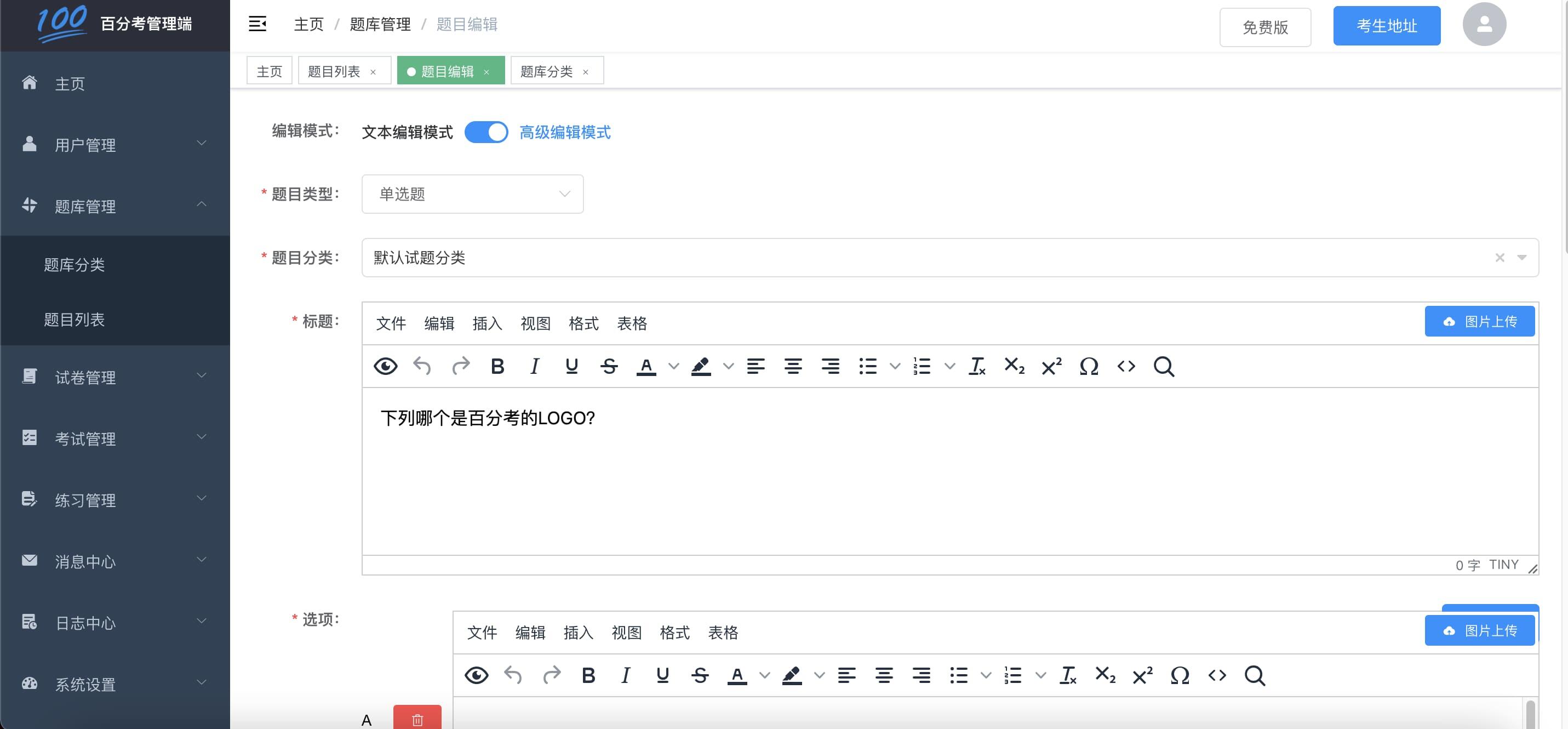This screenshot has height=729, width=1568.
Task: Click Italic in the title editor toolbar
Action: pyautogui.click(x=534, y=366)
